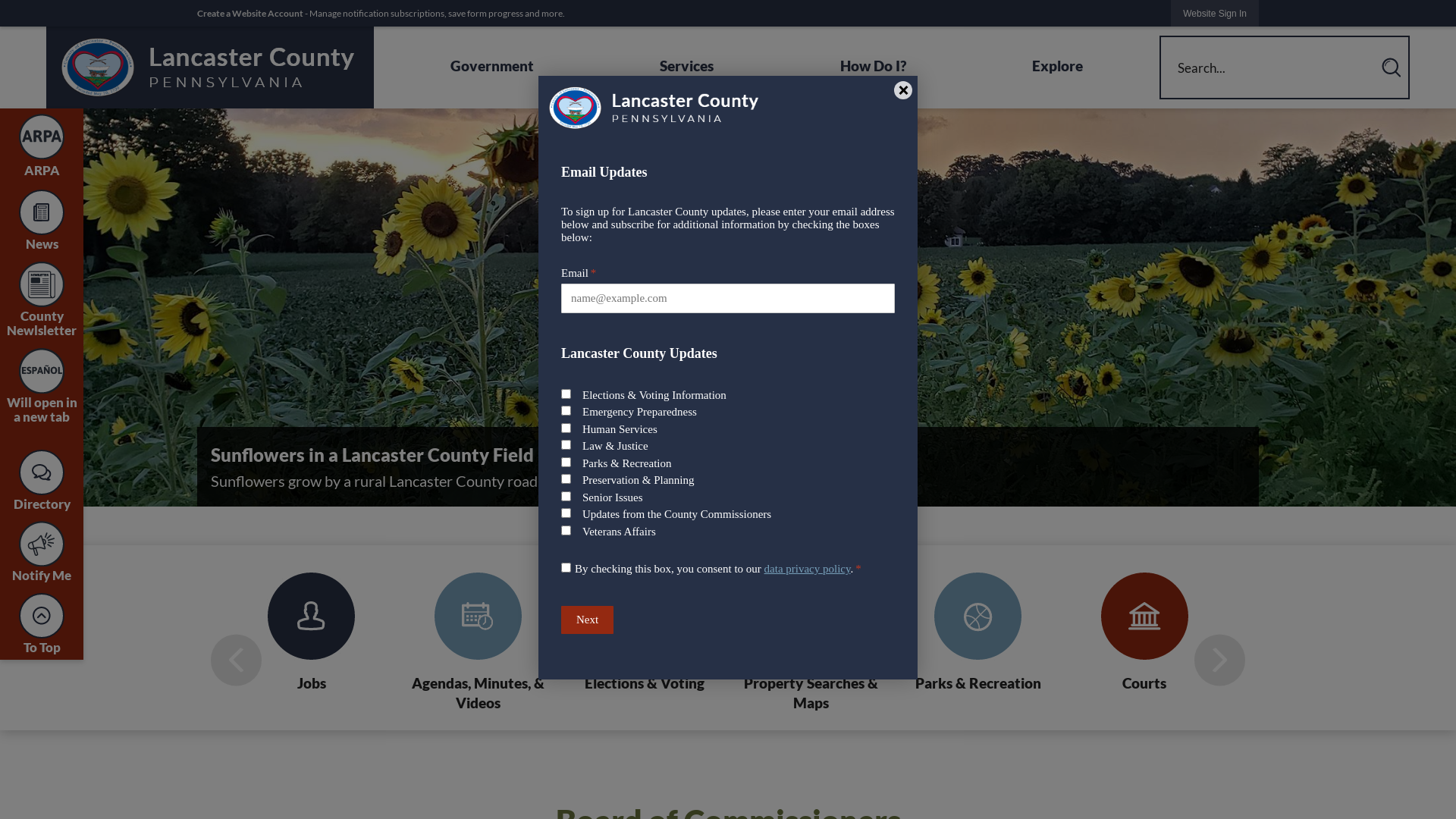The height and width of the screenshot is (819, 1456).
Task: Check the data privacy policy consent box
Action: [566, 568]
